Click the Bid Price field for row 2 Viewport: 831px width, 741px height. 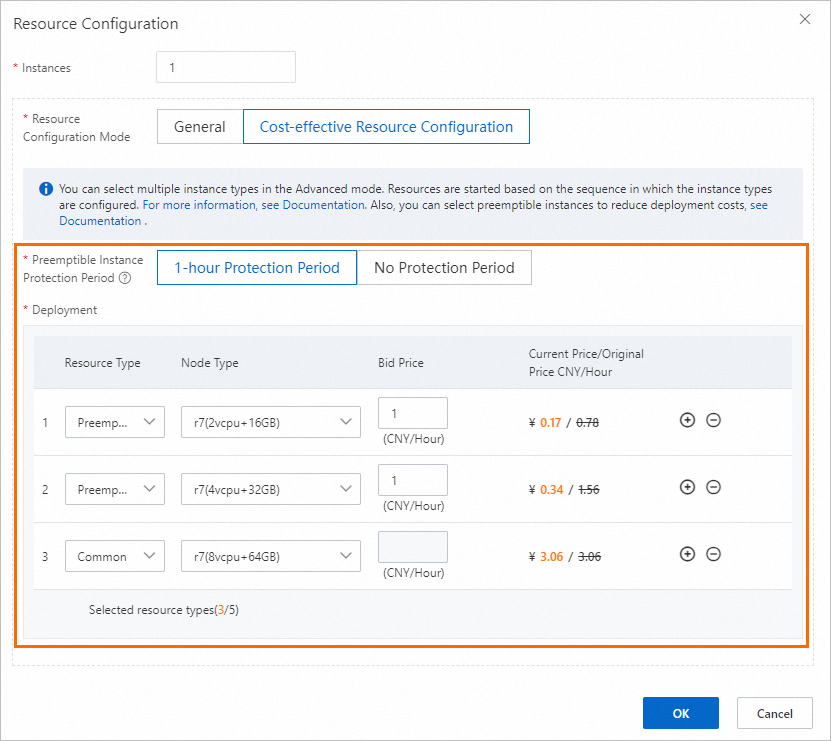coord(412,480)
